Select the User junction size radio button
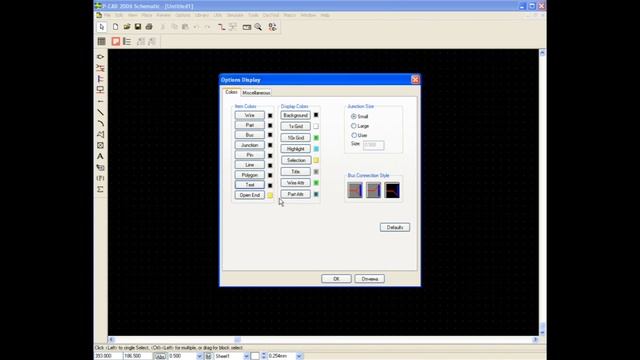The width and height of the screenshot is (640, 360). click(x=353, y=135)
